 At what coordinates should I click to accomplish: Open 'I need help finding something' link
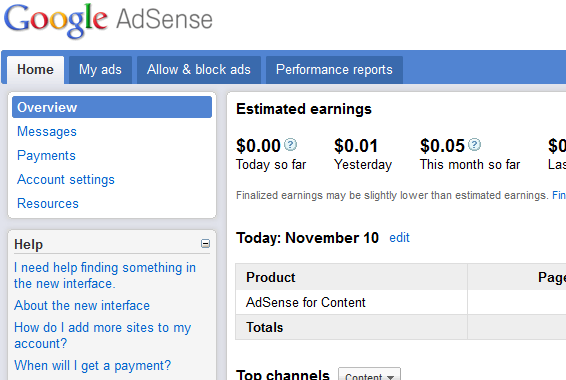click(105, 275)
